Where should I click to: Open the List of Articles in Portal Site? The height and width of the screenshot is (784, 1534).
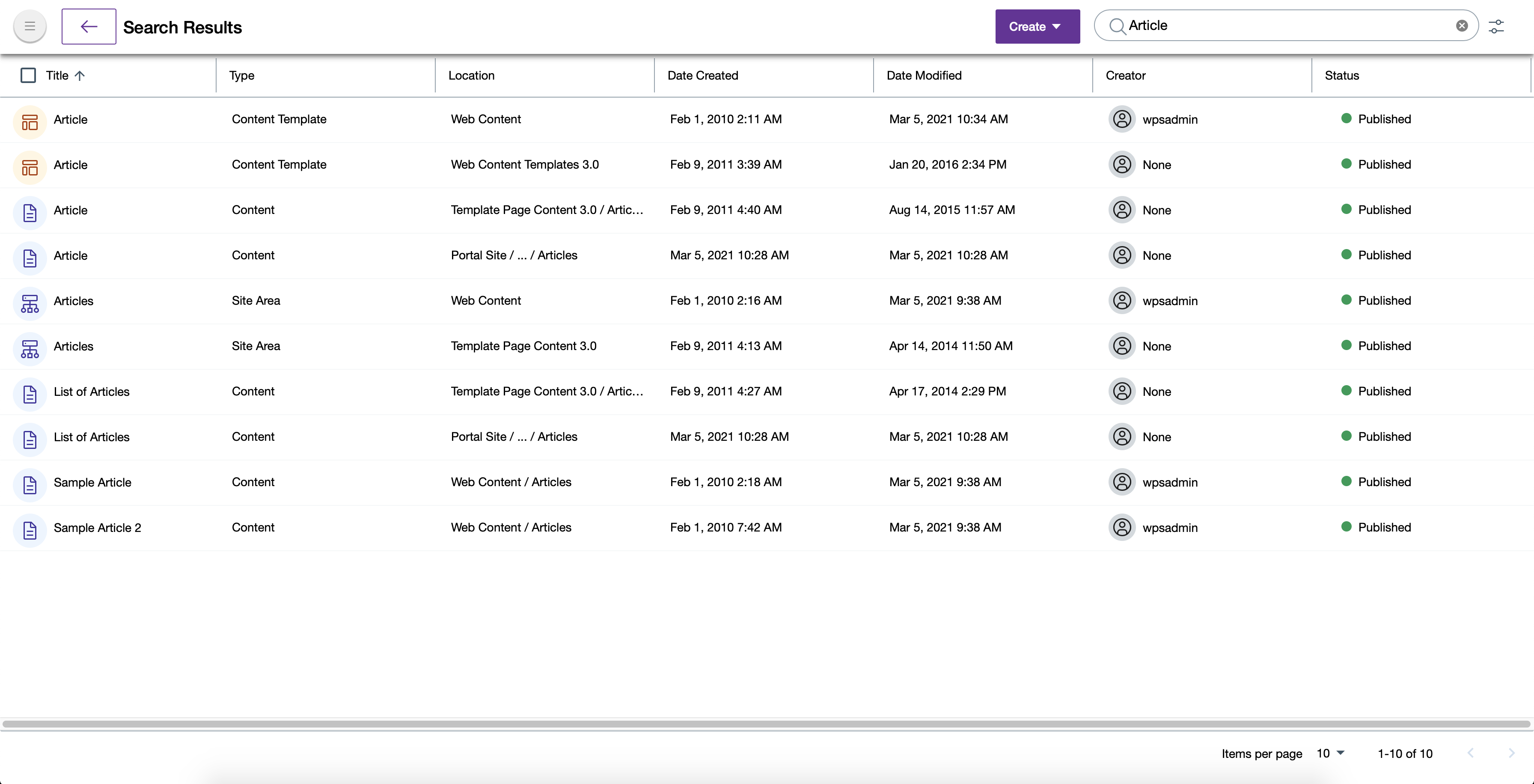pyautogui.click(x=91, y=437)
